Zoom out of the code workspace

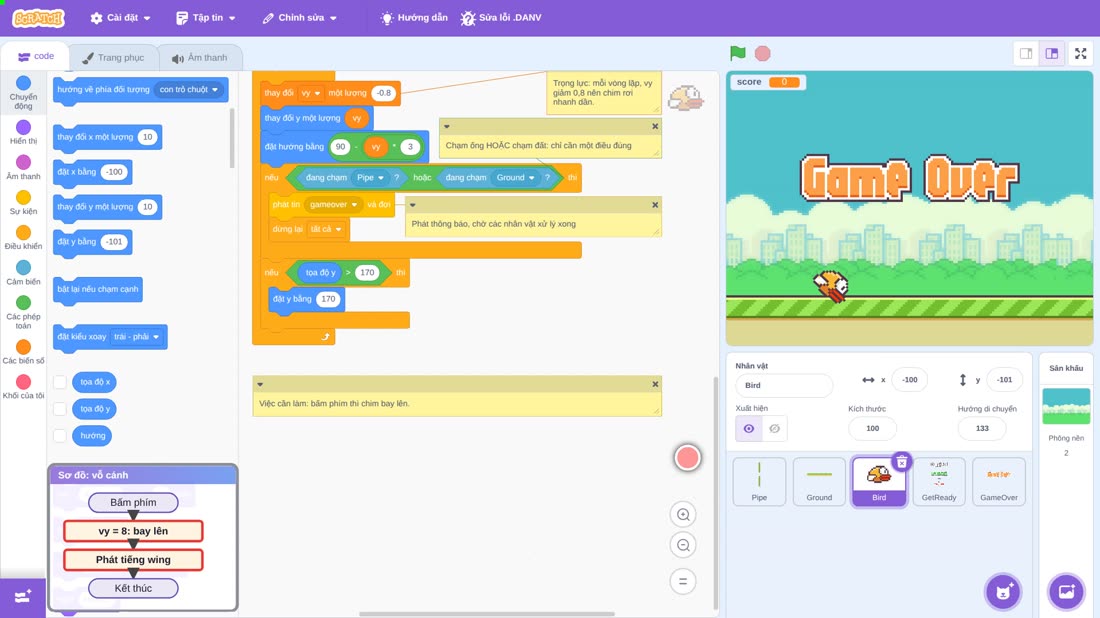coord(683,545)
